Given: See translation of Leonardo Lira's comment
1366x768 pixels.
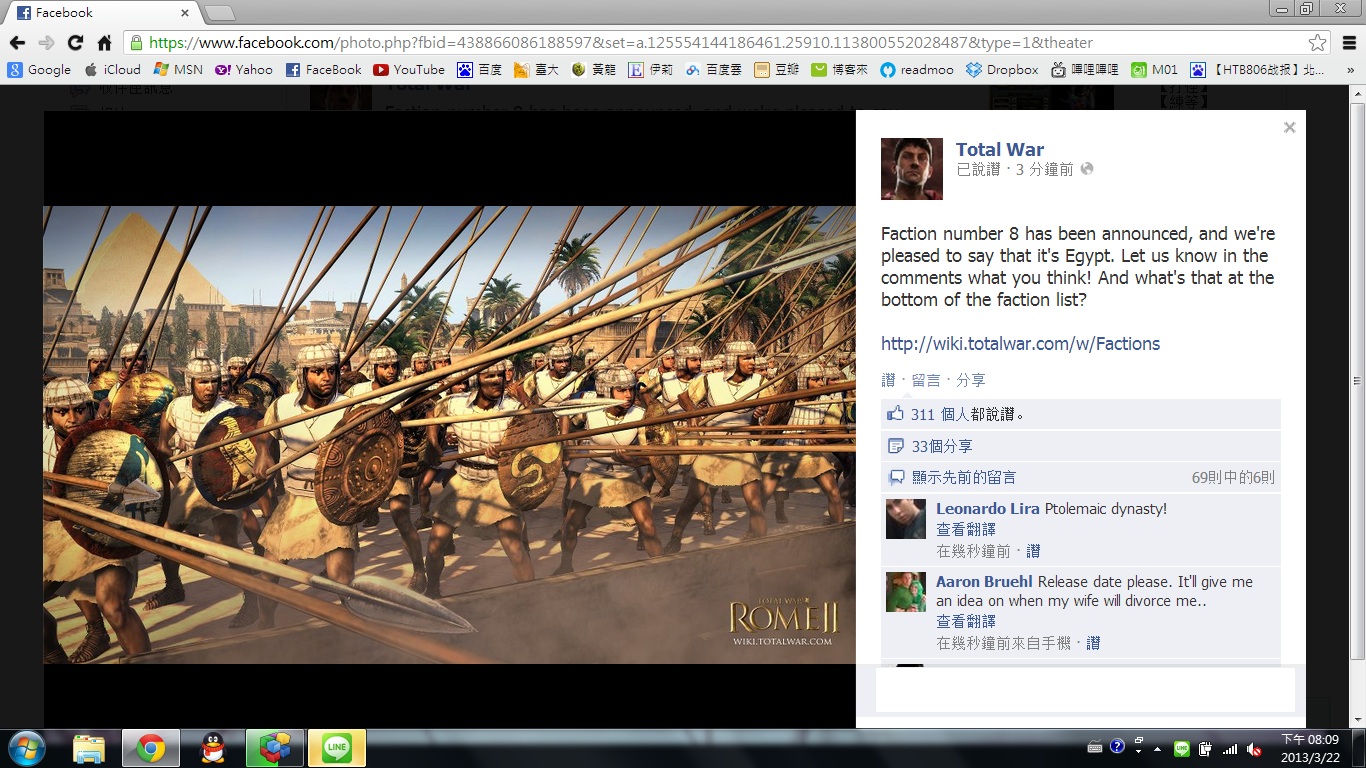Looking at the screenshot, I should (x=966, y=530).
